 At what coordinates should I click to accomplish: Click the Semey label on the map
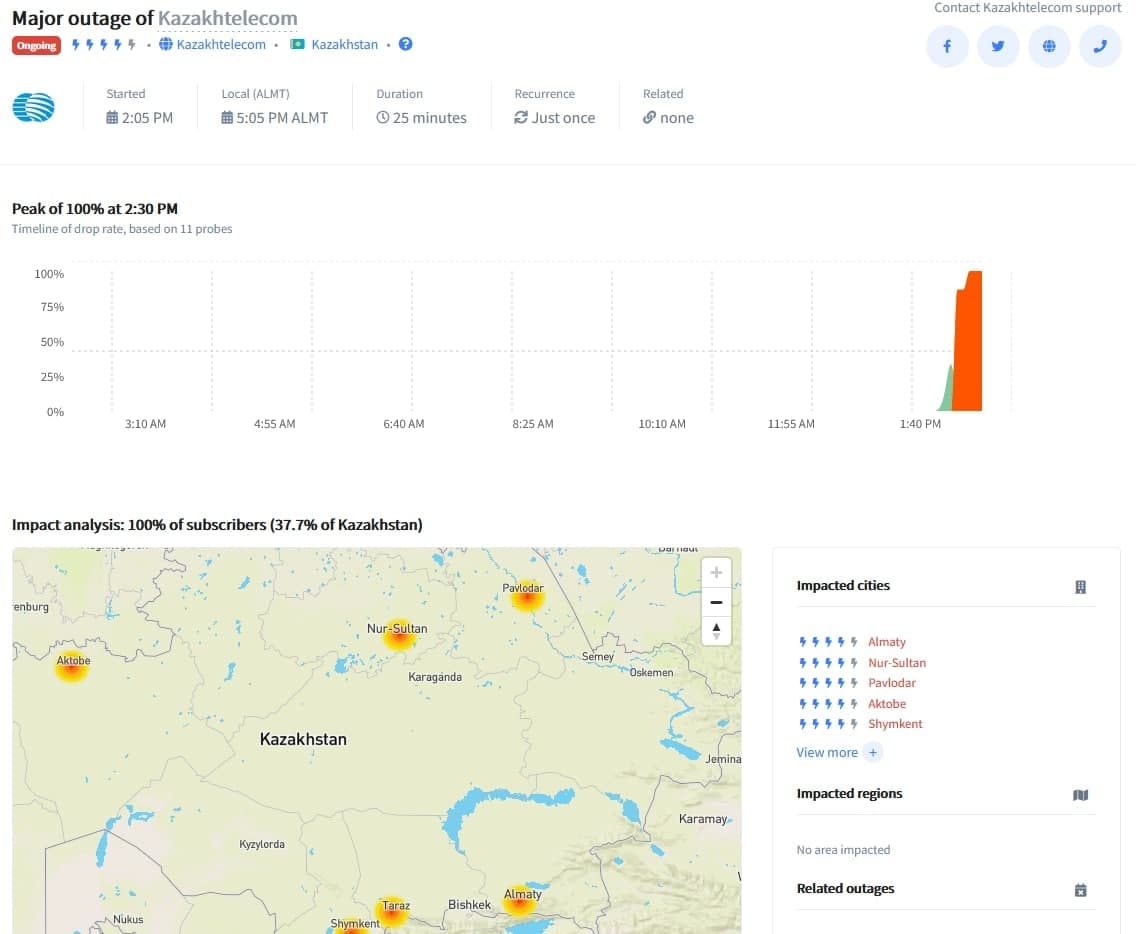[598, 657]
